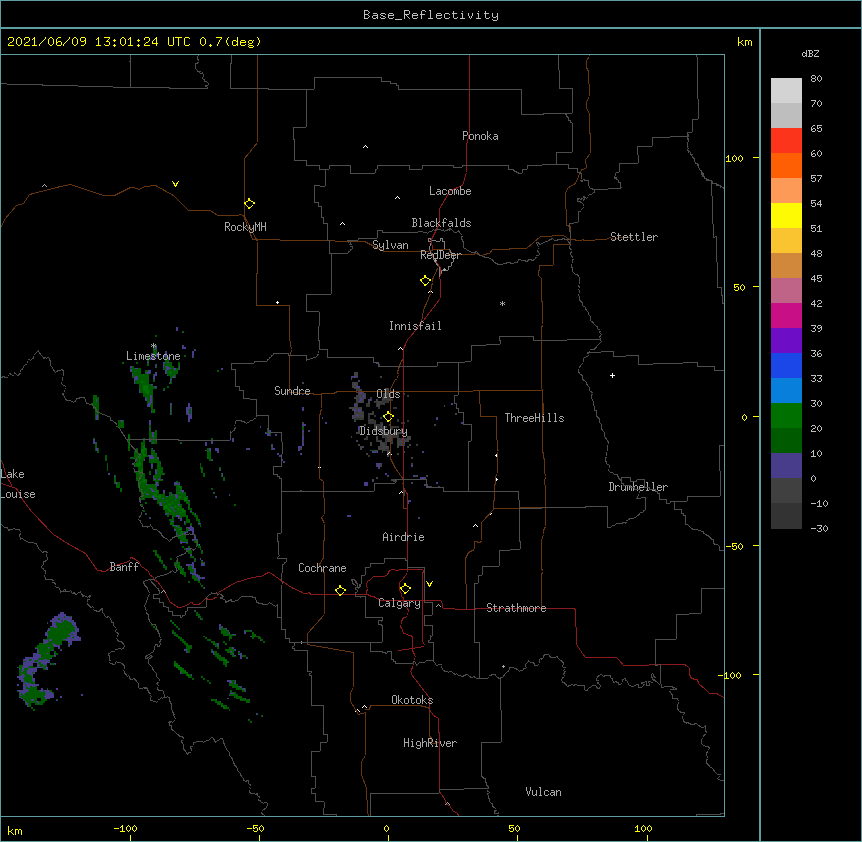
Task: Click the Ponoka town label
Action: click(480, 136)
